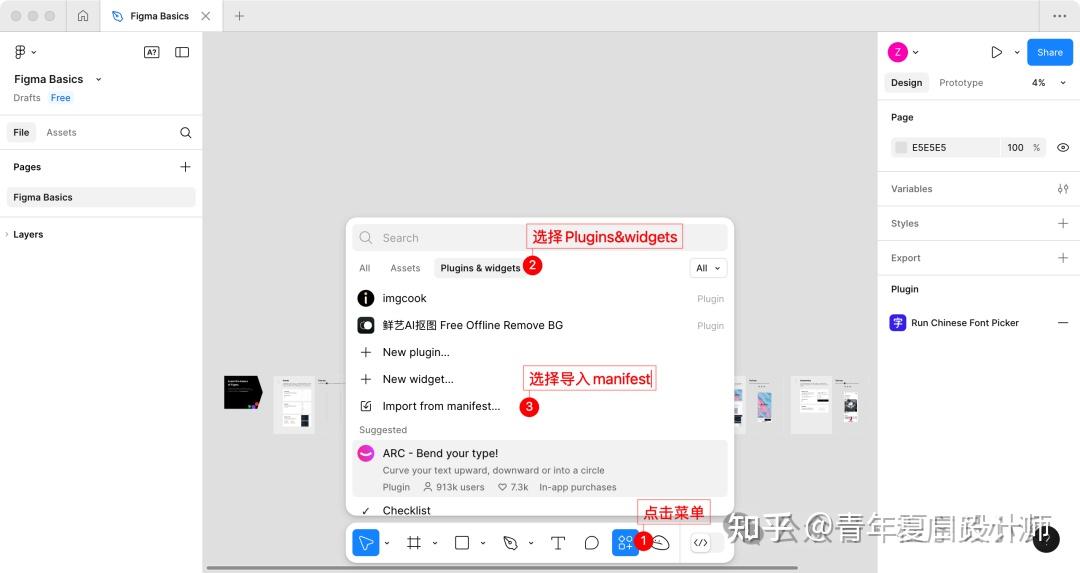
Task: Click the Chinese Font Picker plugin icon
Action: 897,322
